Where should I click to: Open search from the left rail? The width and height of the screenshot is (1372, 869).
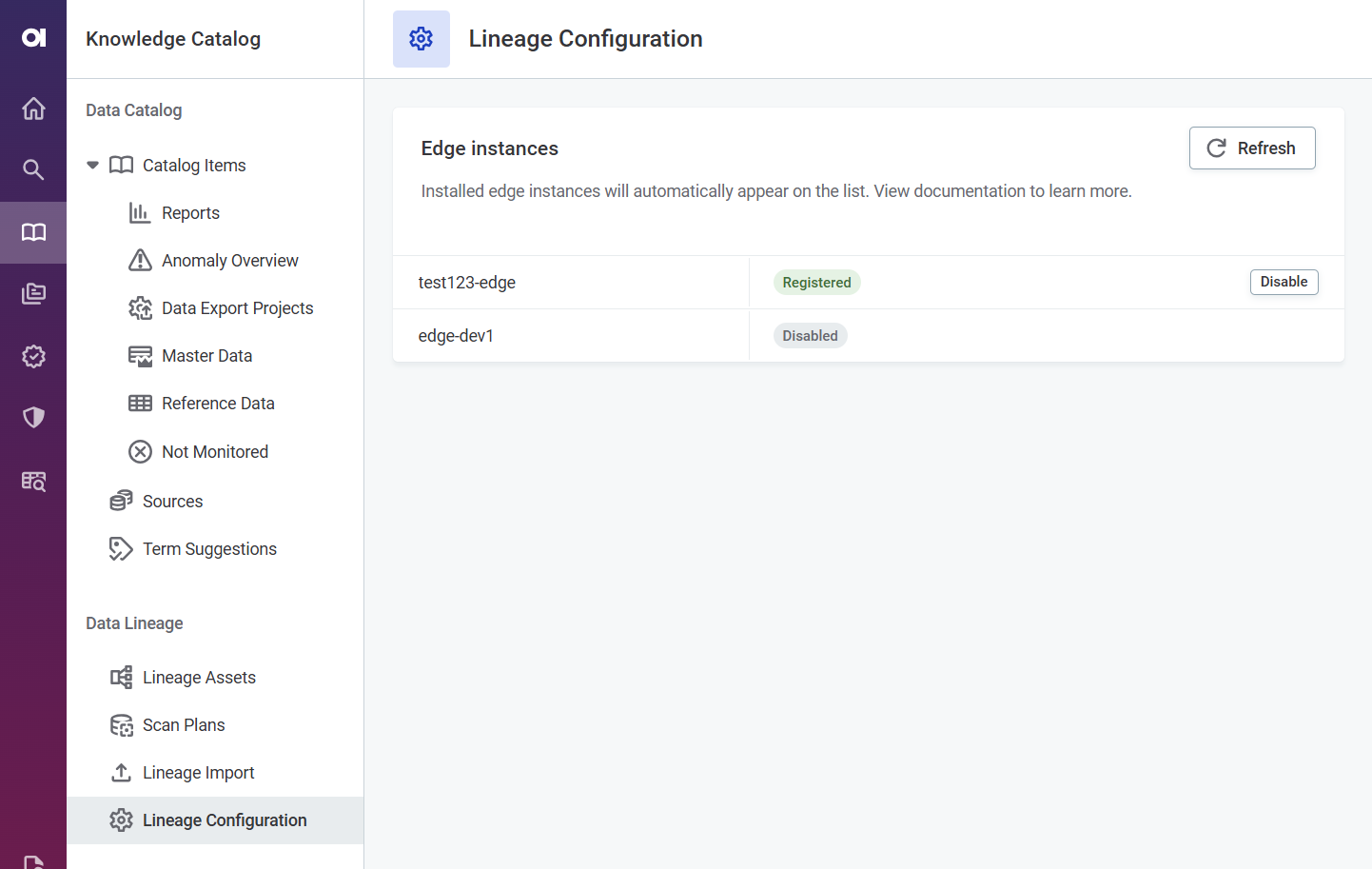[33, 169]
